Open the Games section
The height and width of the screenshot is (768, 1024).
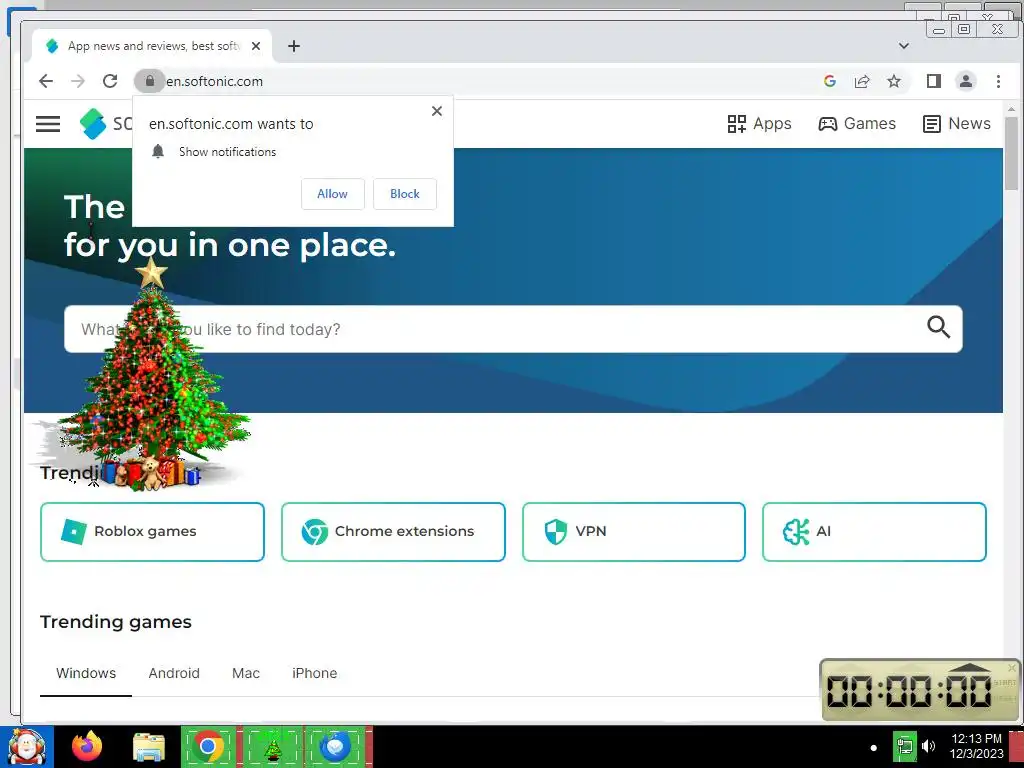pyautogui.click(x=857, y=123)
